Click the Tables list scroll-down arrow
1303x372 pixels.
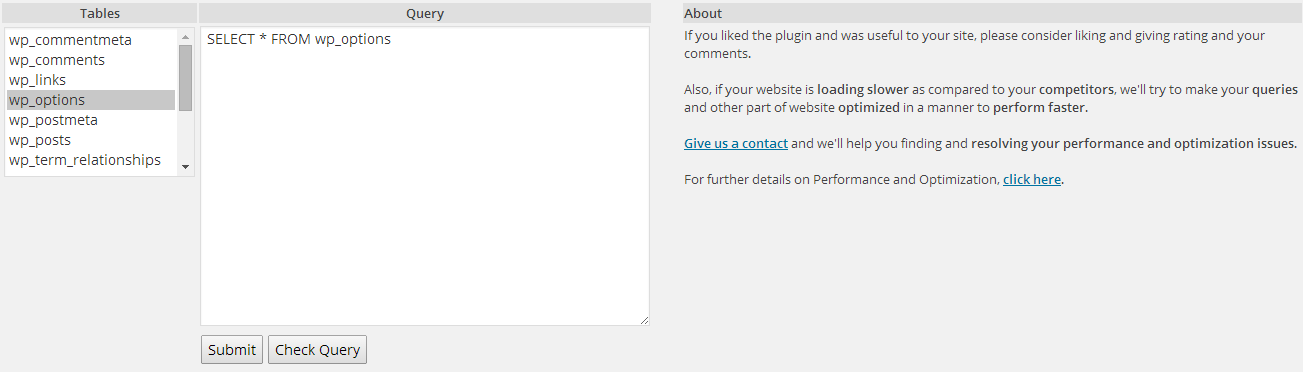pos(185,166)
